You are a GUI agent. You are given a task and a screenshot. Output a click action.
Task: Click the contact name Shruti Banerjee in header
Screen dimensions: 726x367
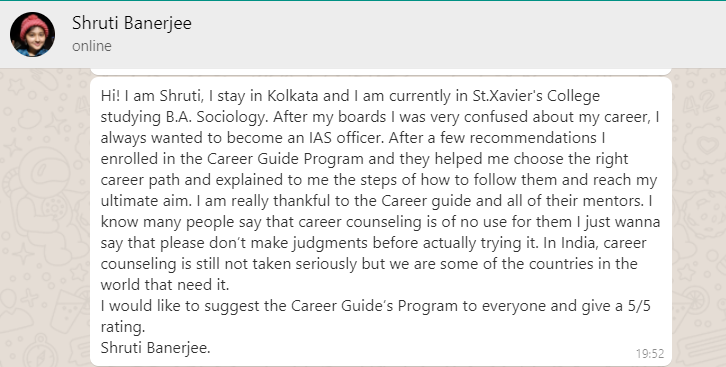pyautogui.click(x=131, y=23)
